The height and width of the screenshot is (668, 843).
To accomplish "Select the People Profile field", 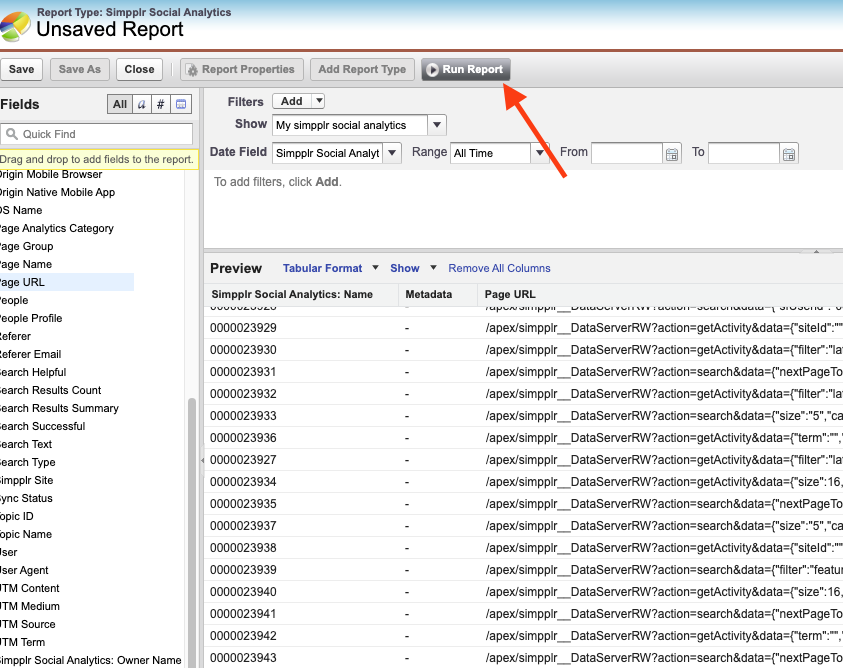I will pyautogui.click(x=31, y=318).
